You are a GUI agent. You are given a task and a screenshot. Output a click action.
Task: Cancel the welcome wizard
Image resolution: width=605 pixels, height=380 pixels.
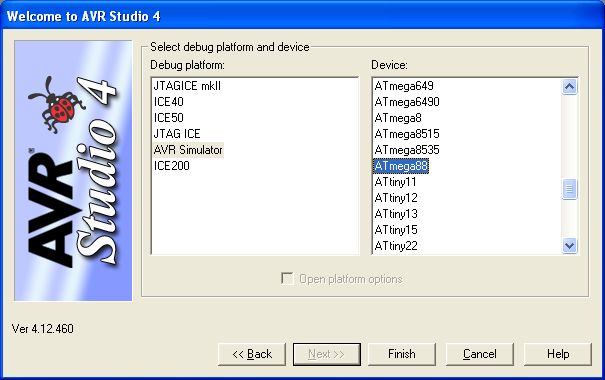(480, 354)
